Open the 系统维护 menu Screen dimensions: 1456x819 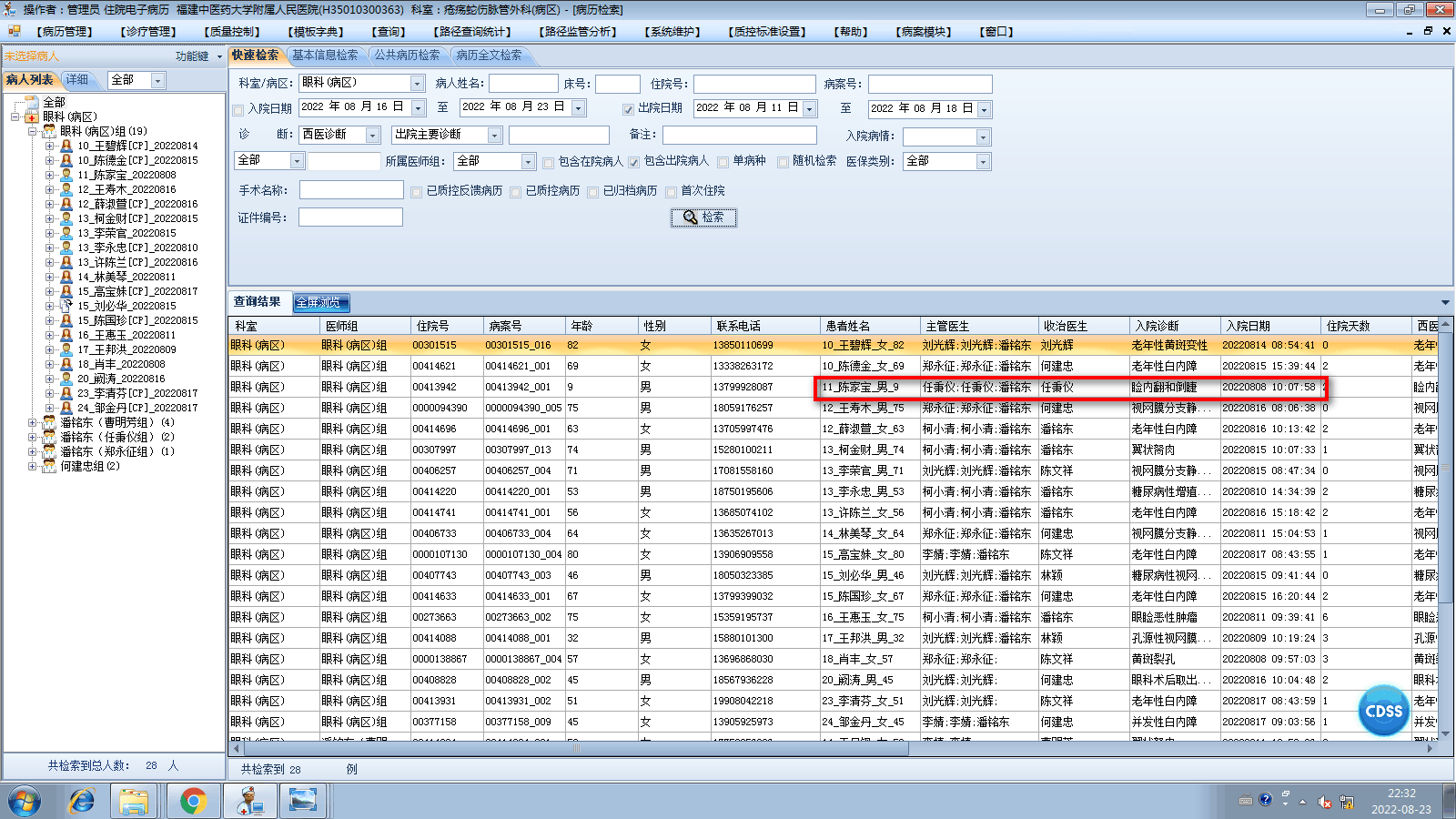click(x=672, y=32)
